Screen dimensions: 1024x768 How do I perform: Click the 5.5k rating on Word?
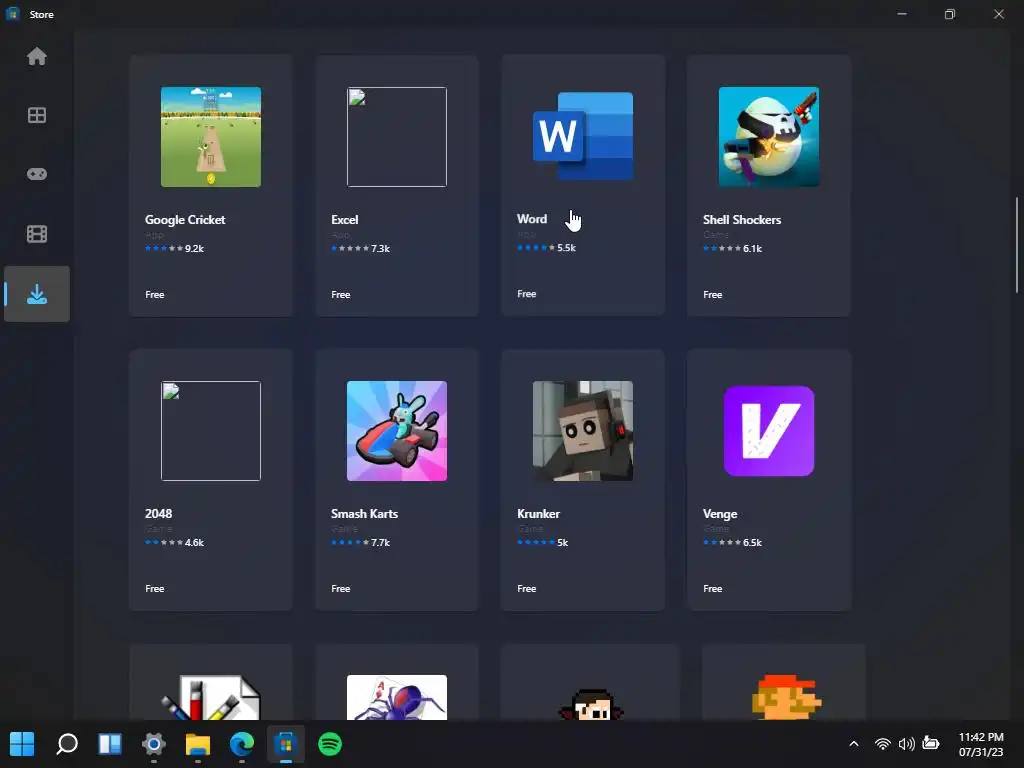tap(566, 248)
